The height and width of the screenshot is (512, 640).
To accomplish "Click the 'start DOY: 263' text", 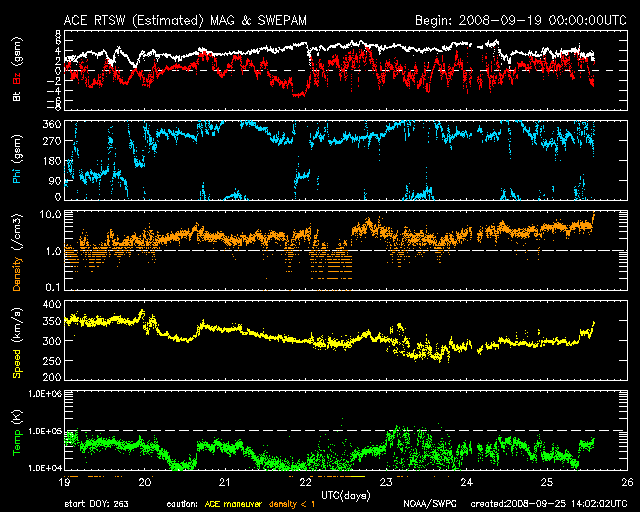I will pyautogui.click(x=96, y=504).
